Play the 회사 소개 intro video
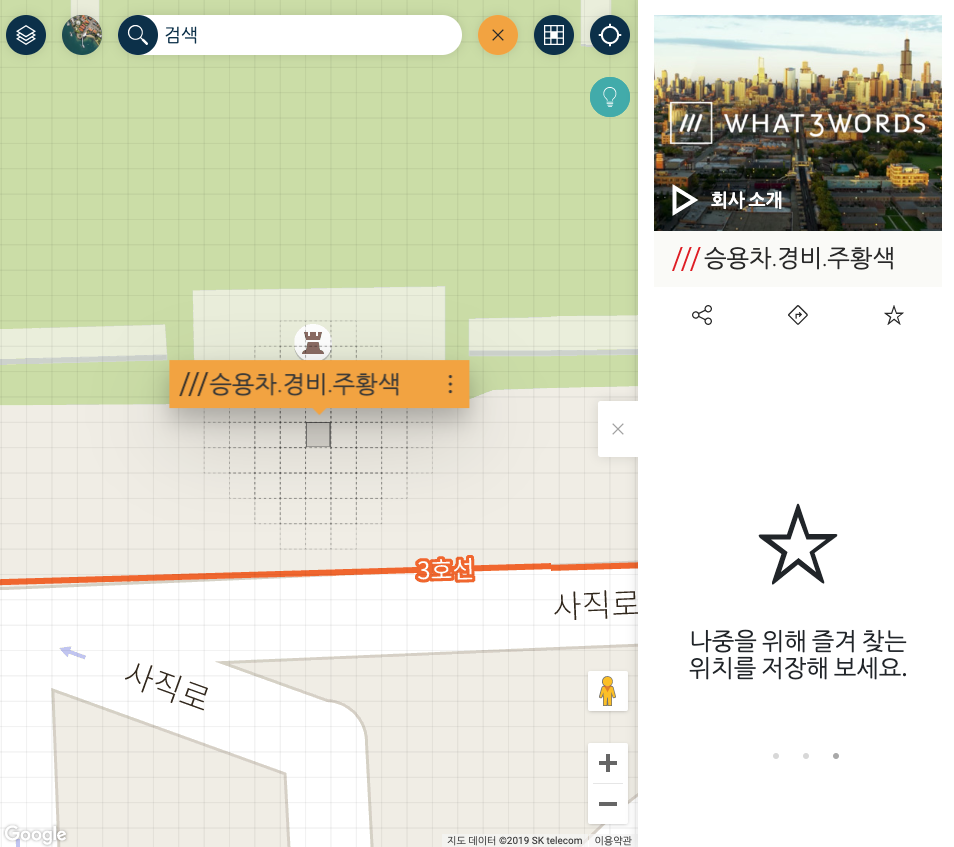Image resolution: width=954 pixels, height=847 pixels. (727, 200)
